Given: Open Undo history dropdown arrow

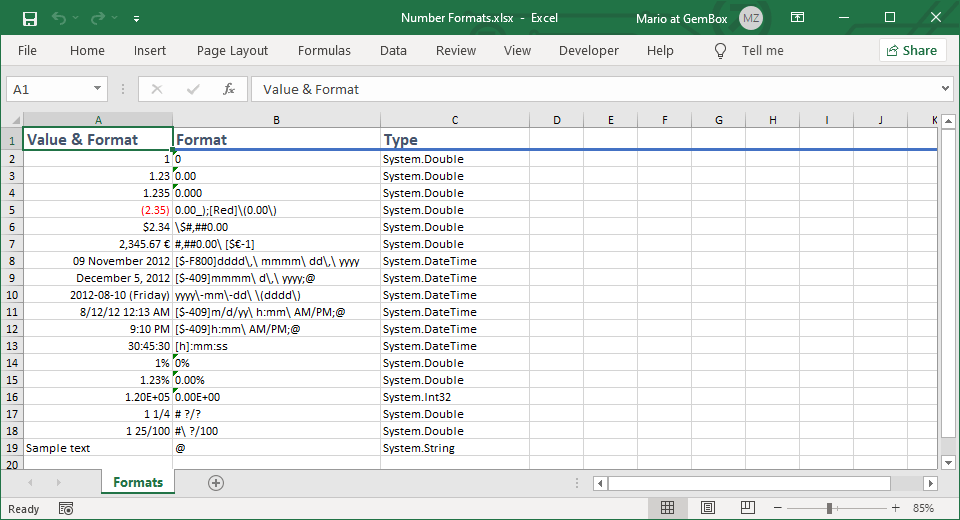Looking at the screenshot, I should click(x=76, y=18).
